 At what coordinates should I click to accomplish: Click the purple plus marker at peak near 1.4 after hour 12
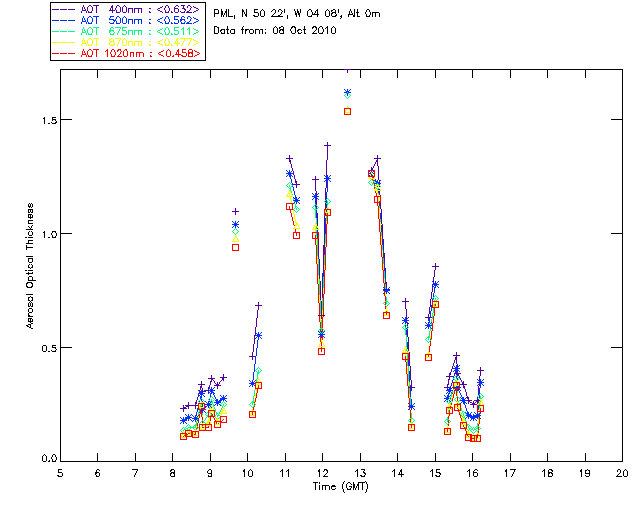coord(327,145)
